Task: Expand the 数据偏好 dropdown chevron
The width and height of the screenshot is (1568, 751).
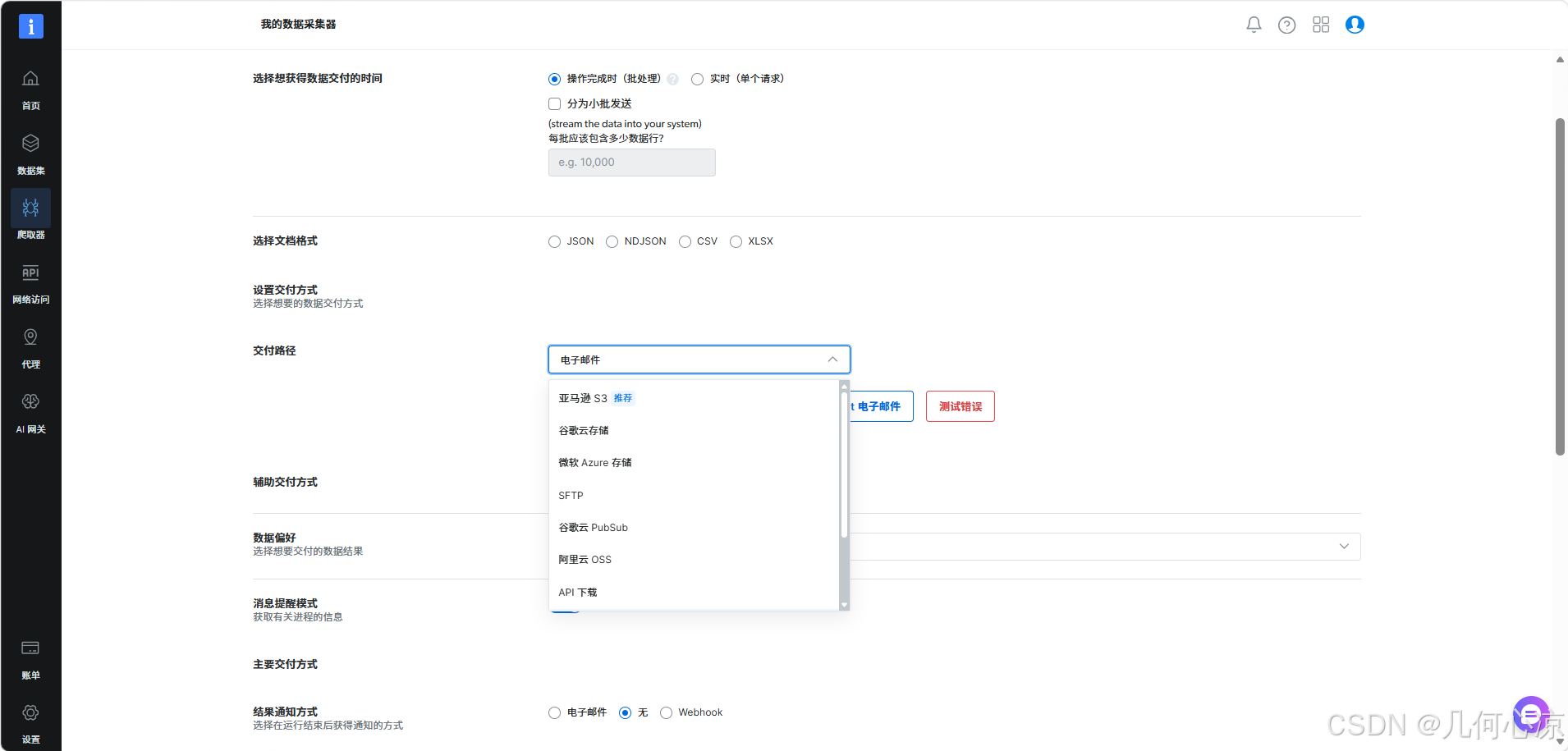Action: 1344,547
